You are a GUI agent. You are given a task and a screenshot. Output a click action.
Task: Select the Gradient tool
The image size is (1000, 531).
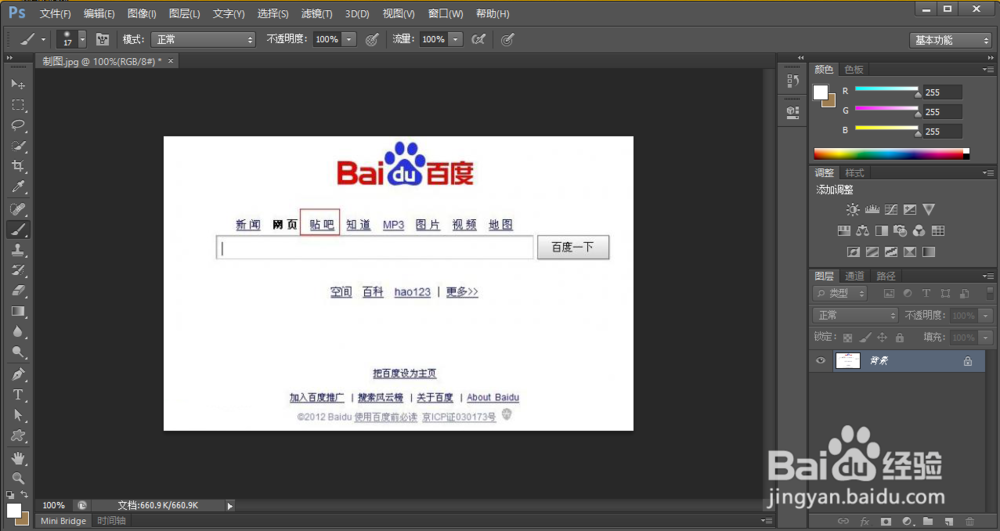click(18, 311)
